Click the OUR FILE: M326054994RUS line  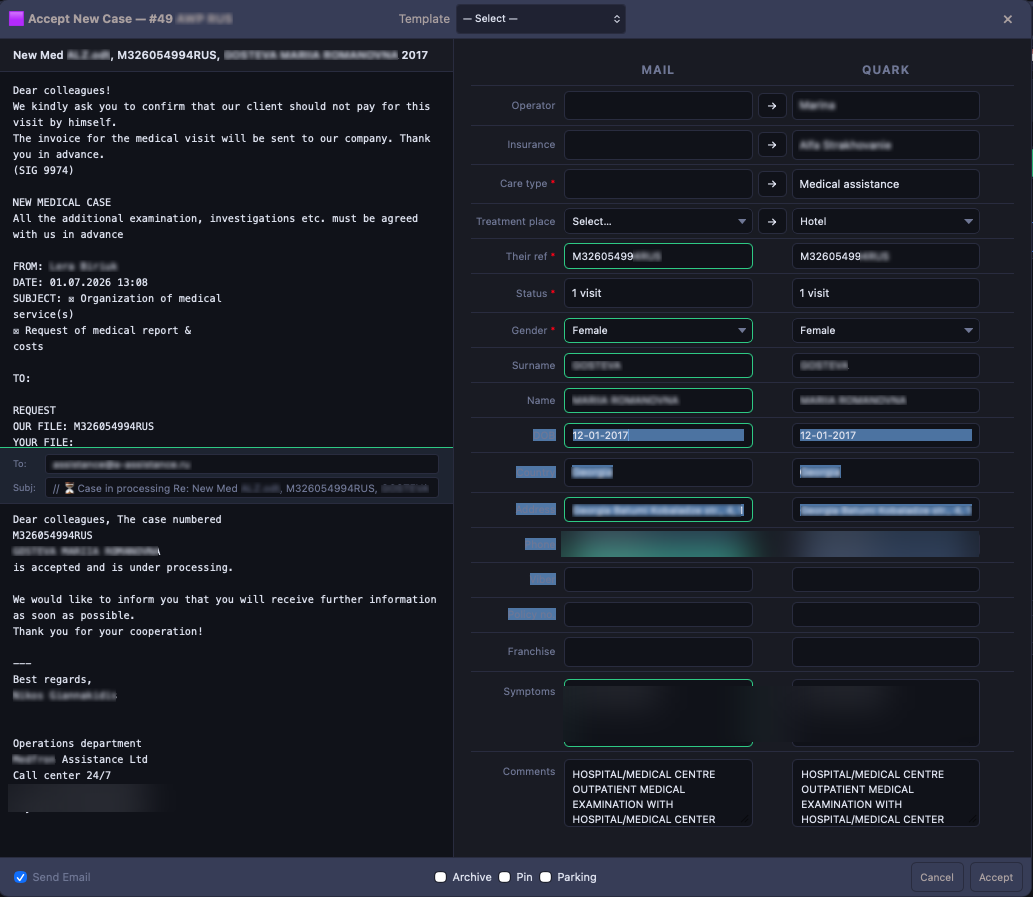coord(84,426)
